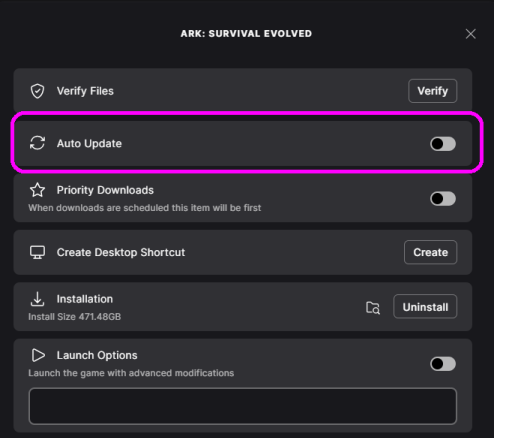This screenshot has height=438, width=511.
Task: Click the Install Size 471.48GB text
Action: click(x=74, y=317)
